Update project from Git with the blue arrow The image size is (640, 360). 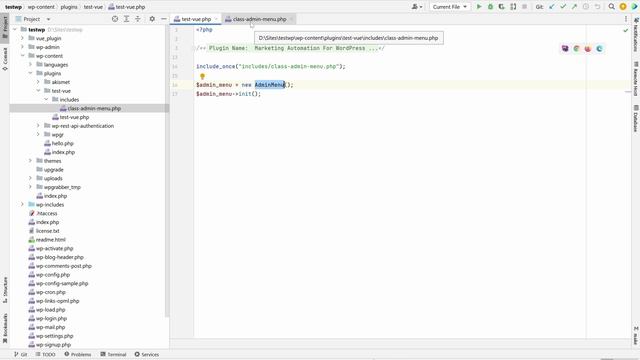click(x=552, y=7)
